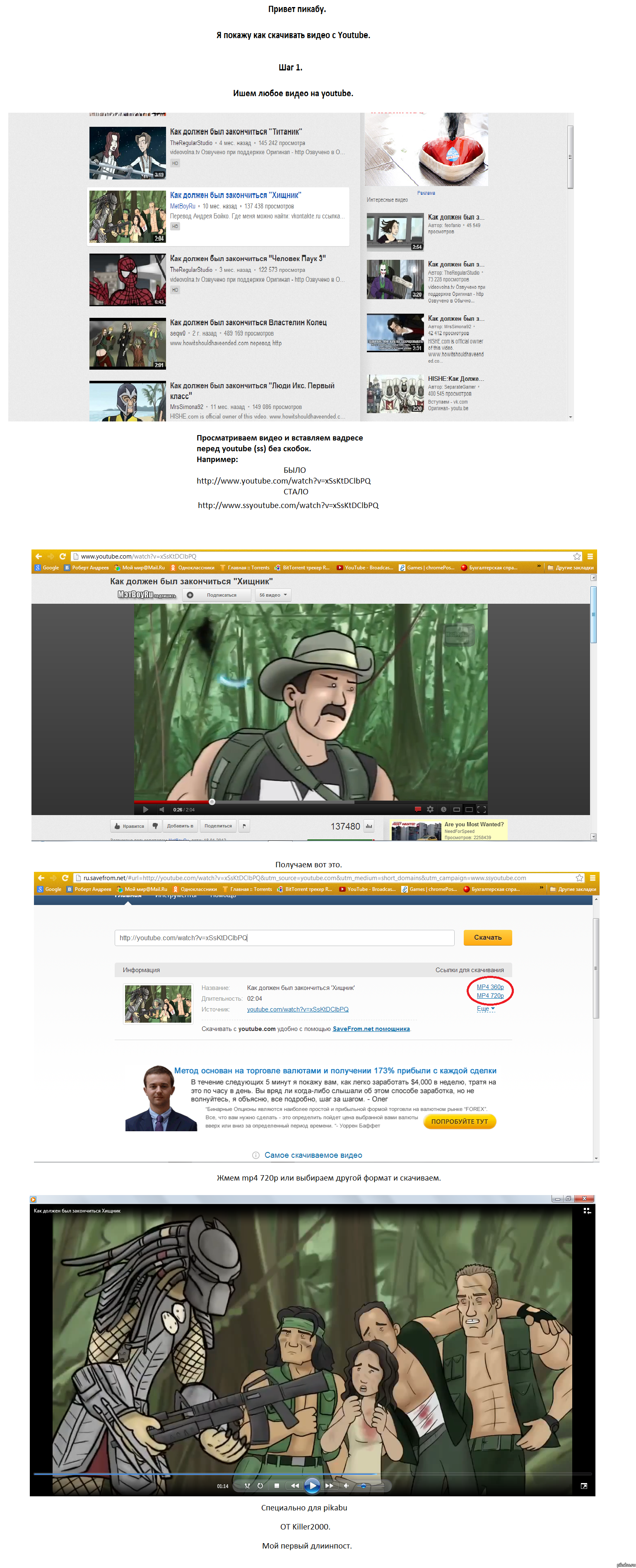This screenshot has height=1568, width=636.
Task: Toggle repeat in Windows Media Player
Action: tap(260, 1486)
